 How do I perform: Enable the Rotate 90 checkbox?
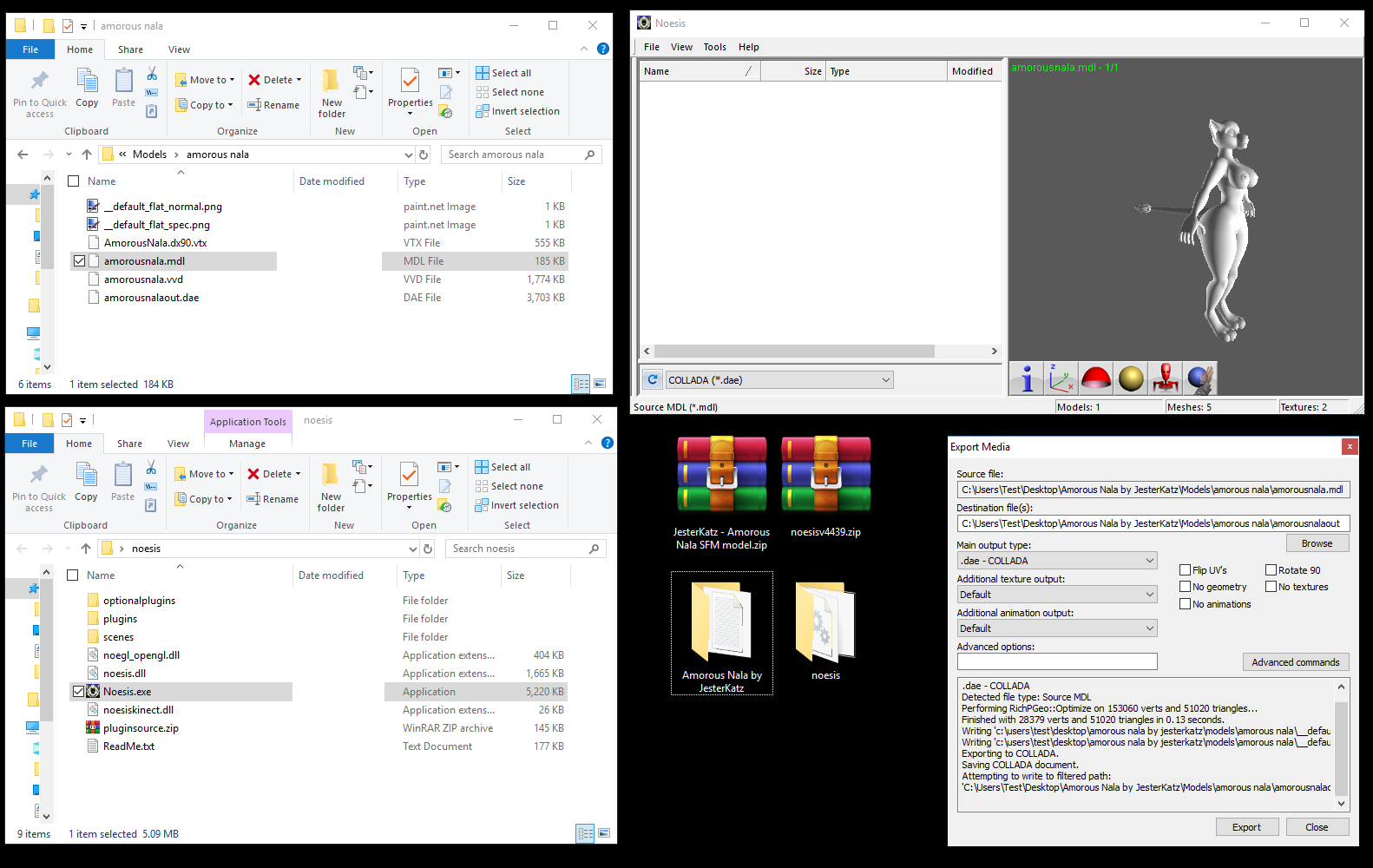[x=1271, y=570]
